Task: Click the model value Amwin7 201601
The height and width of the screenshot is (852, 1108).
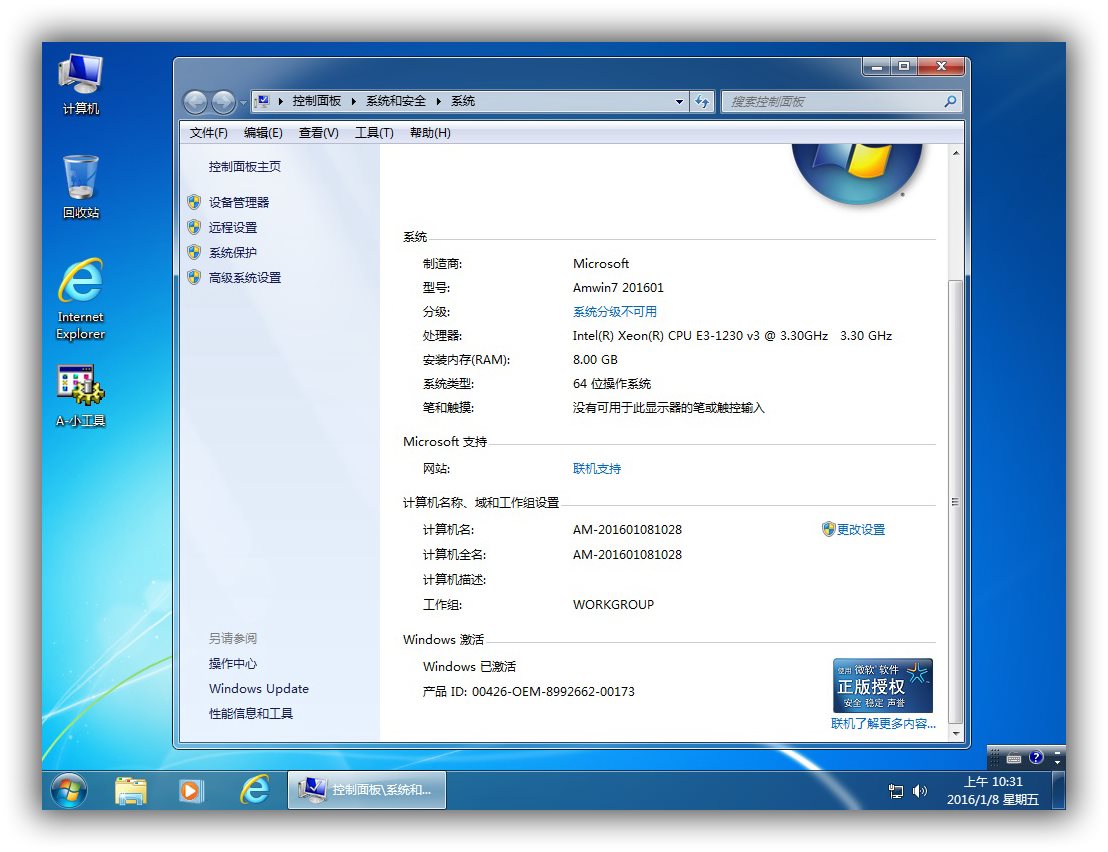Action: coord(618,288)
